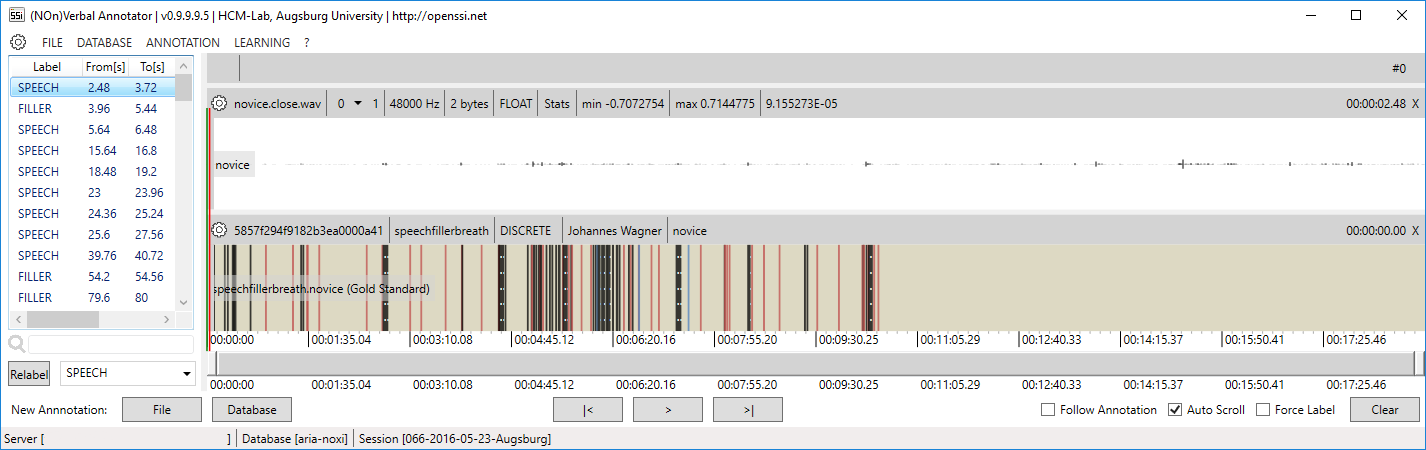Viewport: 1426px width, 450px height.
Task: Jump to end with >| button
Action: click(x=747, y=410)
